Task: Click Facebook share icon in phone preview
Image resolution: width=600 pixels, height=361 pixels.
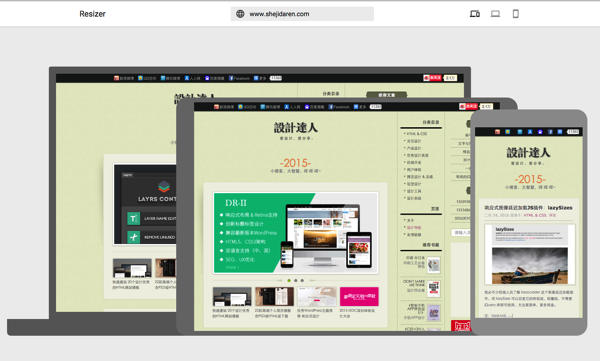Action: 550,132
